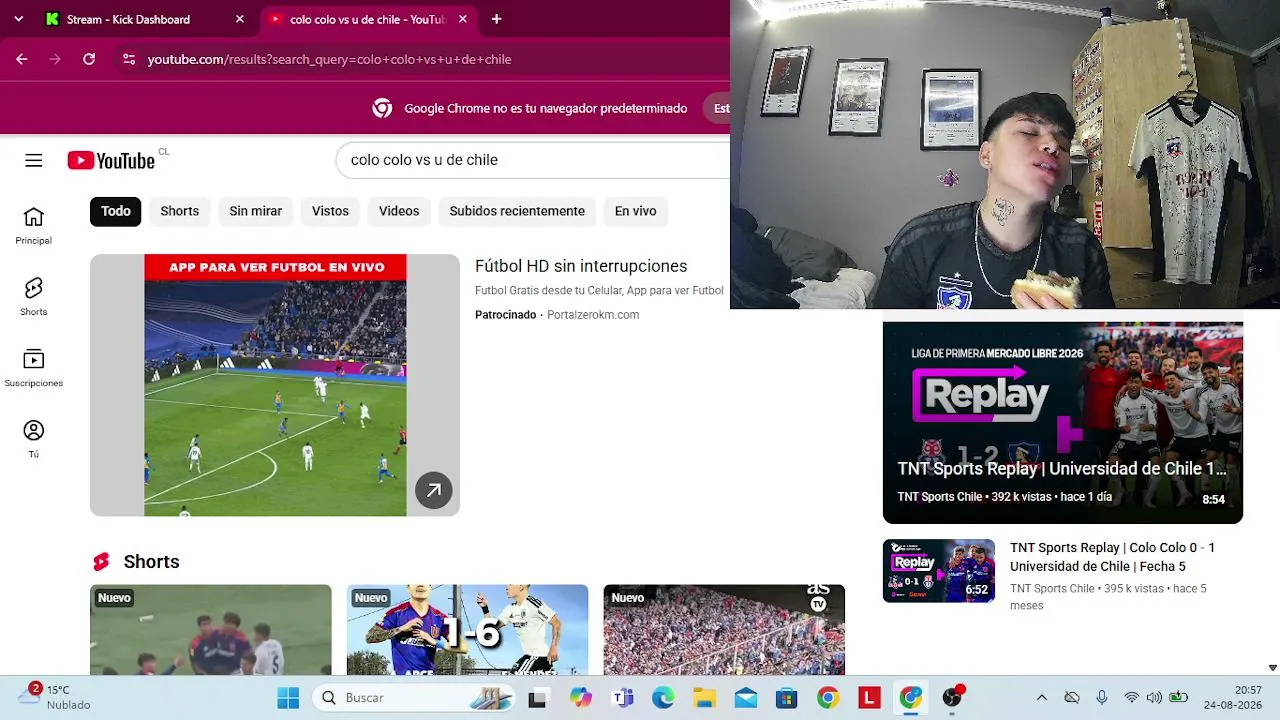Go to YouTube home via logo
This screenshot has width=1280, height=720.
(x=111, y=160)
